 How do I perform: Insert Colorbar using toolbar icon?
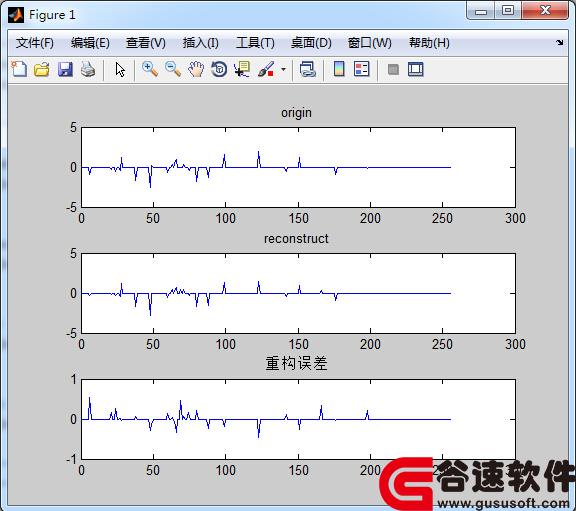[339, 69]
